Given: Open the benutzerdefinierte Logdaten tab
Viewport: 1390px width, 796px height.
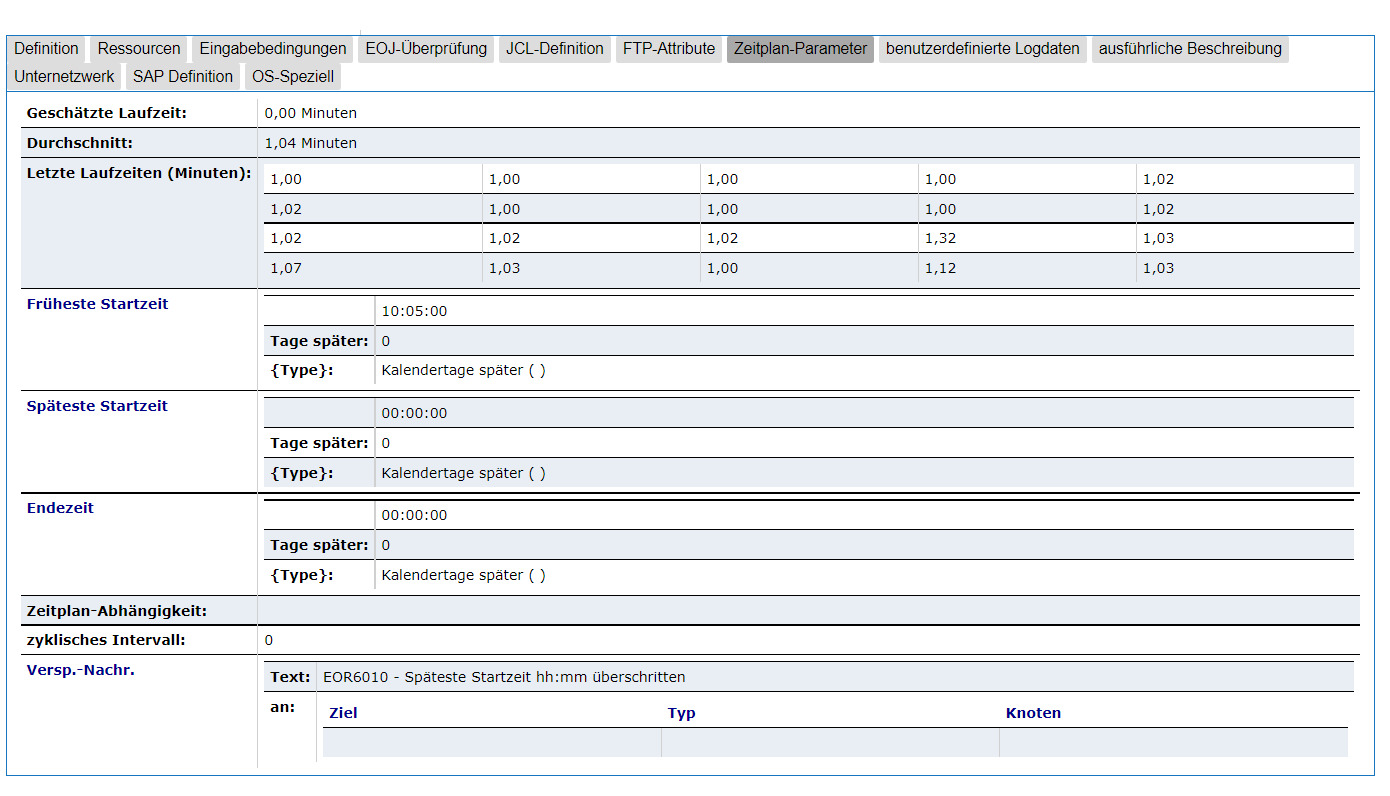Looking at the screenshot, I should (984, 48).
